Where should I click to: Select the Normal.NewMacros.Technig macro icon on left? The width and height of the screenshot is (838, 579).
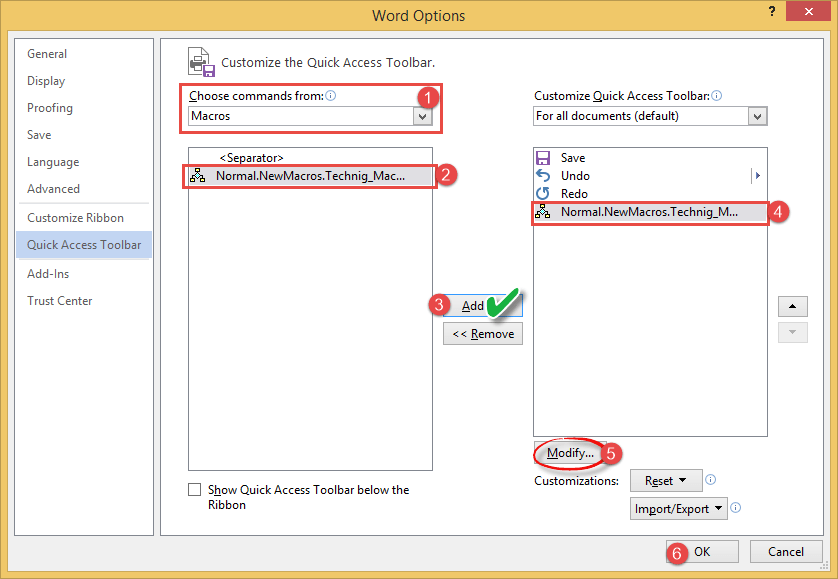click(x=197, y=176)
